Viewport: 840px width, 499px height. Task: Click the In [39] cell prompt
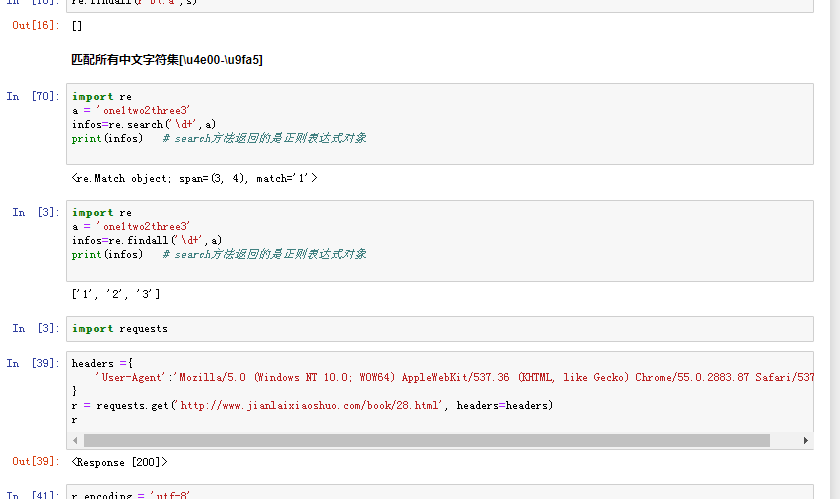point(33,364)
